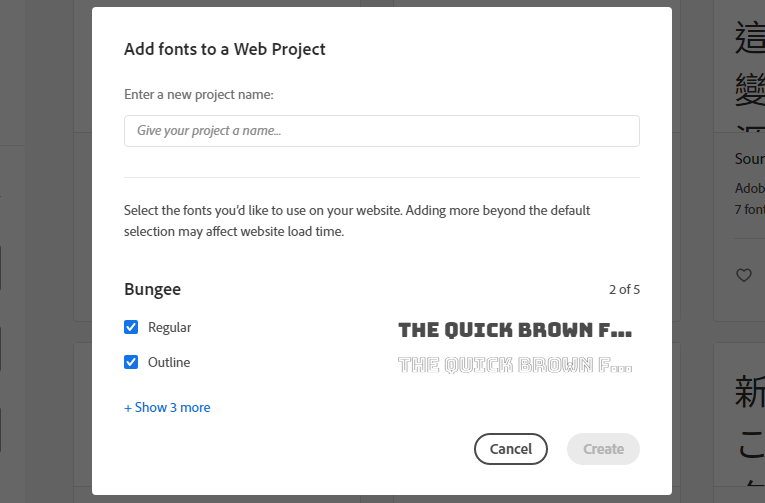Click the Outline label text
The height and width of the screenshot is (503, 765).
(x=169, y=362)
